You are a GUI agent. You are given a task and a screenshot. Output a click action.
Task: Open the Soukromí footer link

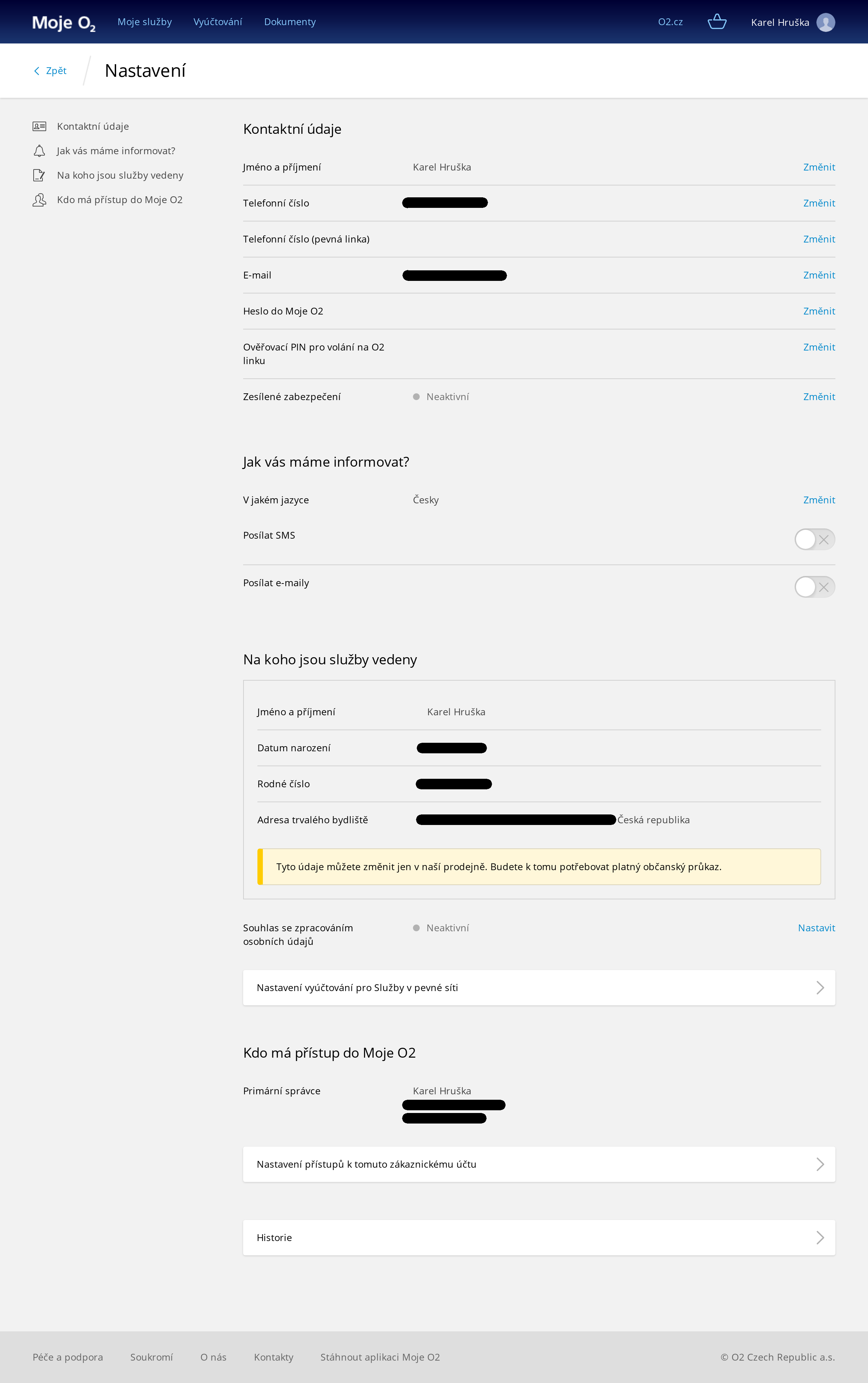click(x=151, y=1357)
